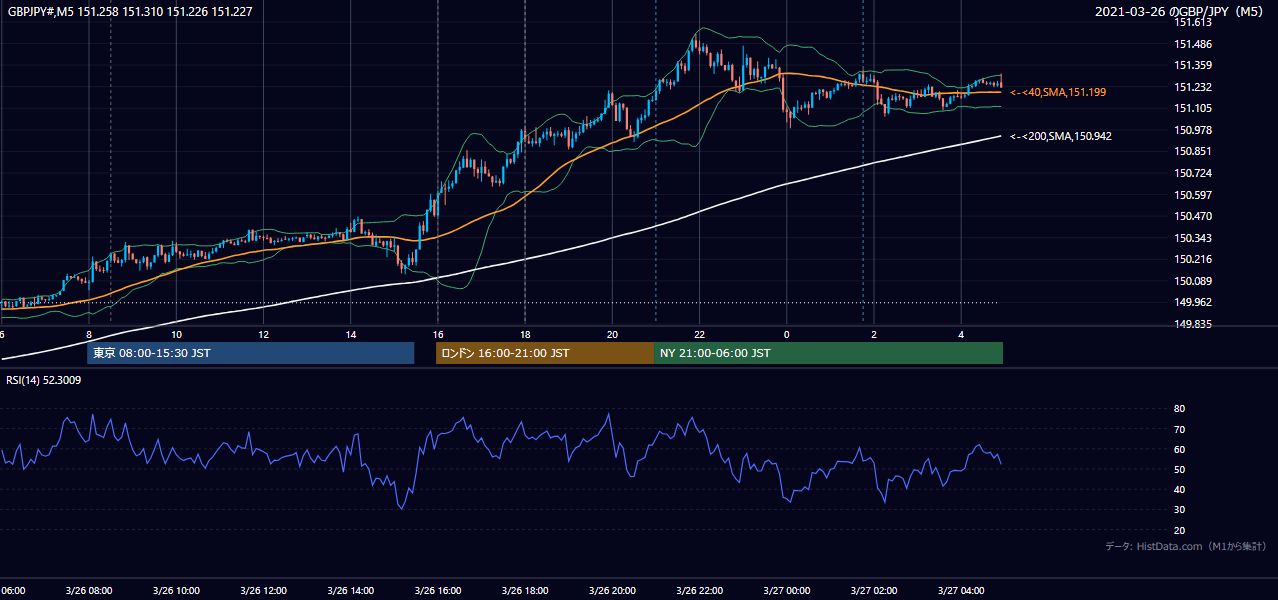Click the 150.978 price axis value
1278x600 pixels.
point(1193,130)
